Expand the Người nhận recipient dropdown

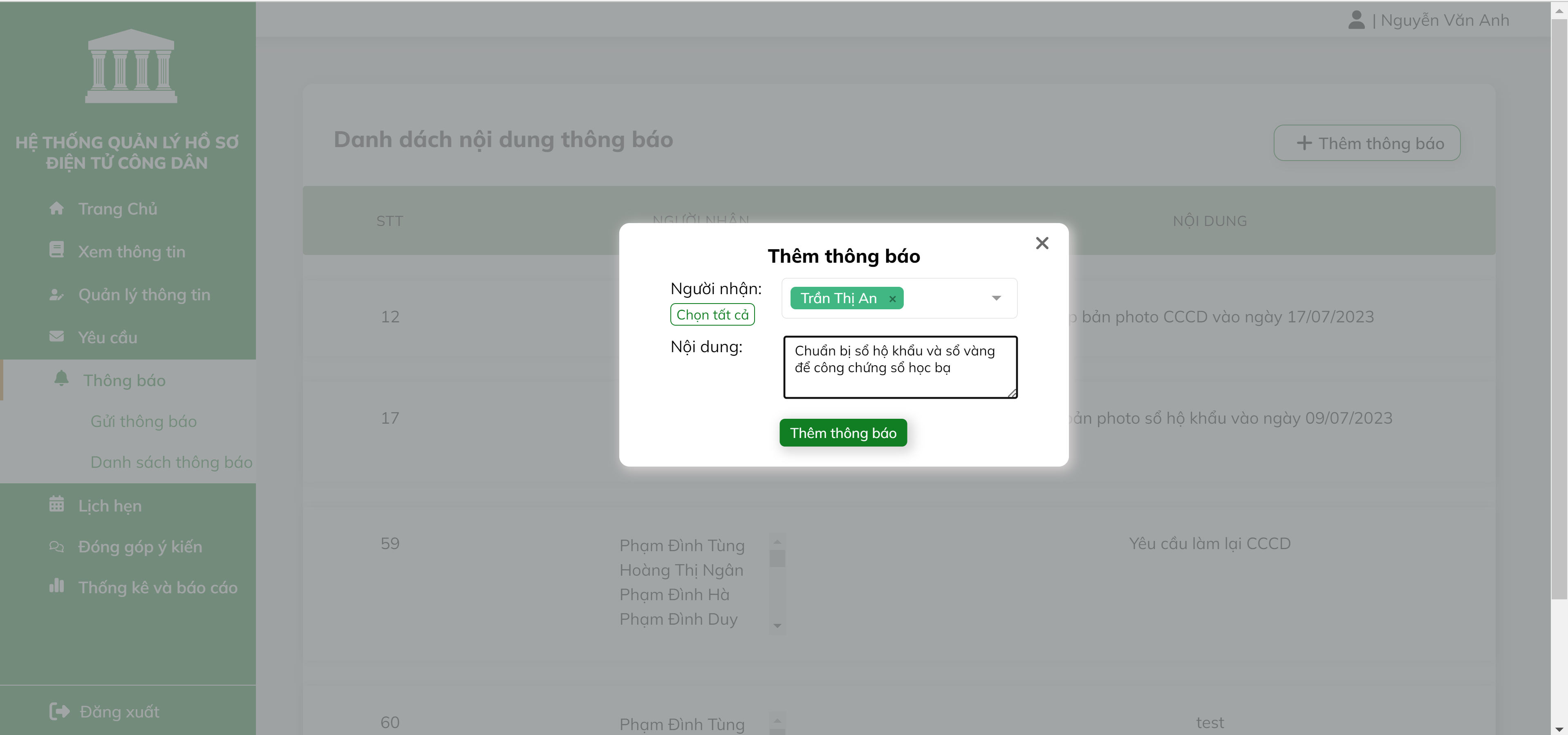(x=997, y=298)
